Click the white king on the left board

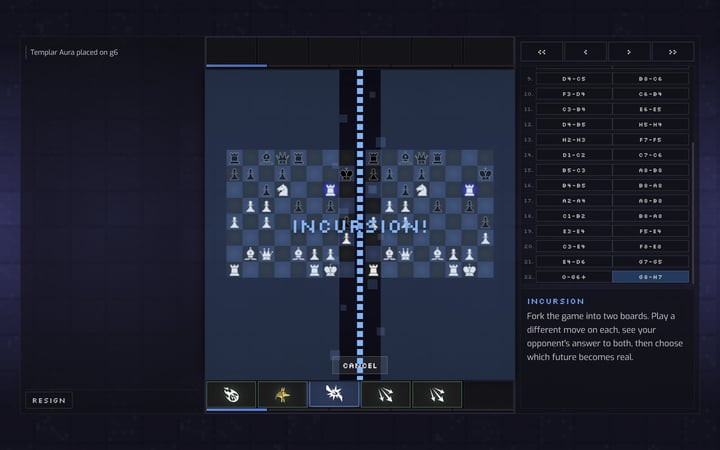point(330,270)
